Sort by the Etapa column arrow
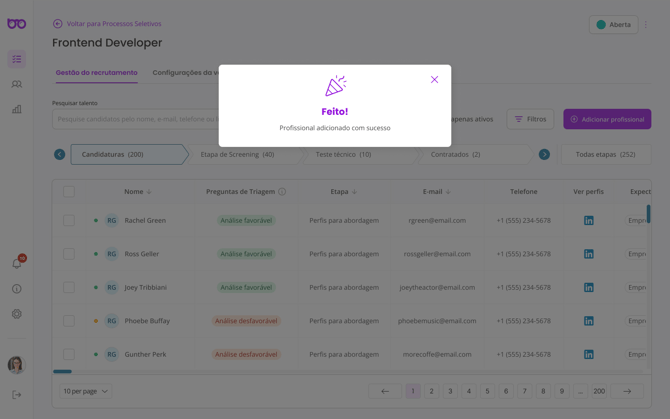 click(x=354, y=192)
